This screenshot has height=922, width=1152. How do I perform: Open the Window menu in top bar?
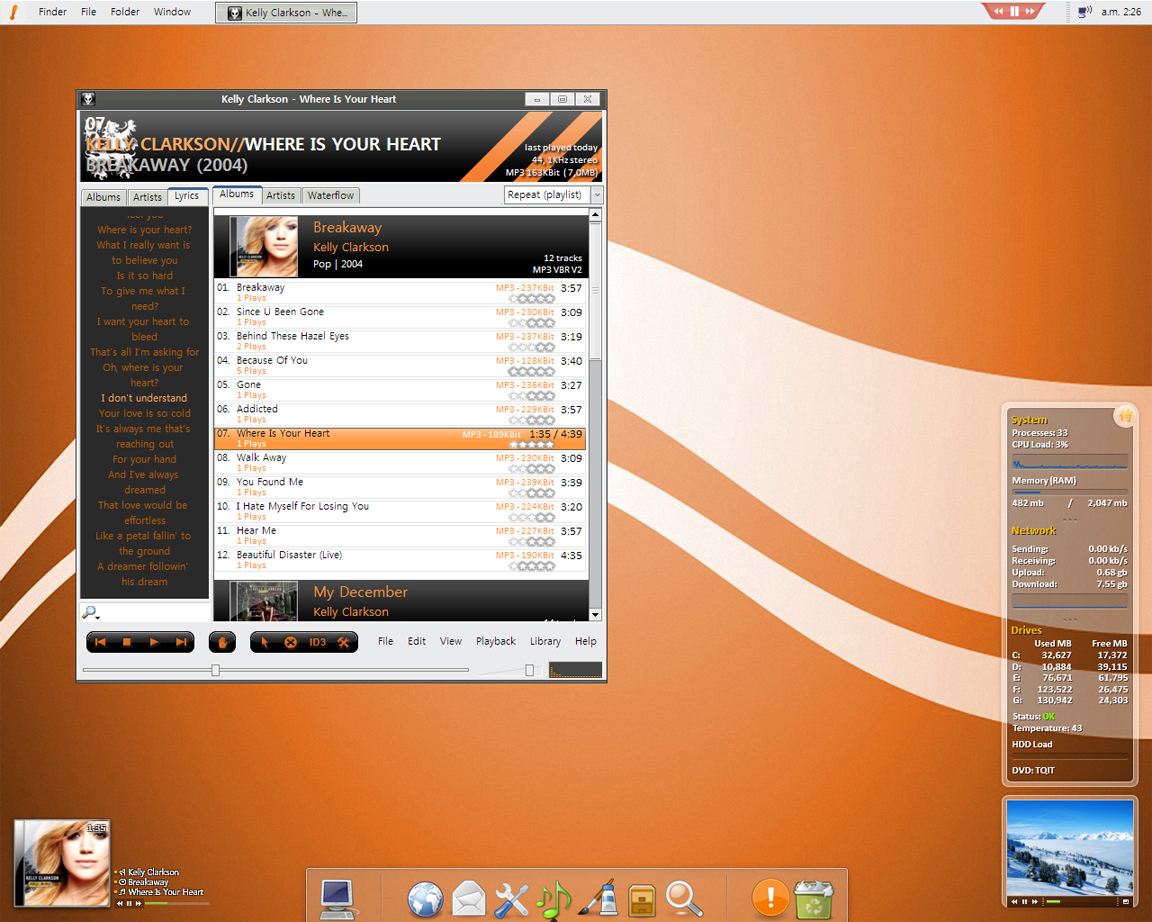point(173,12)
